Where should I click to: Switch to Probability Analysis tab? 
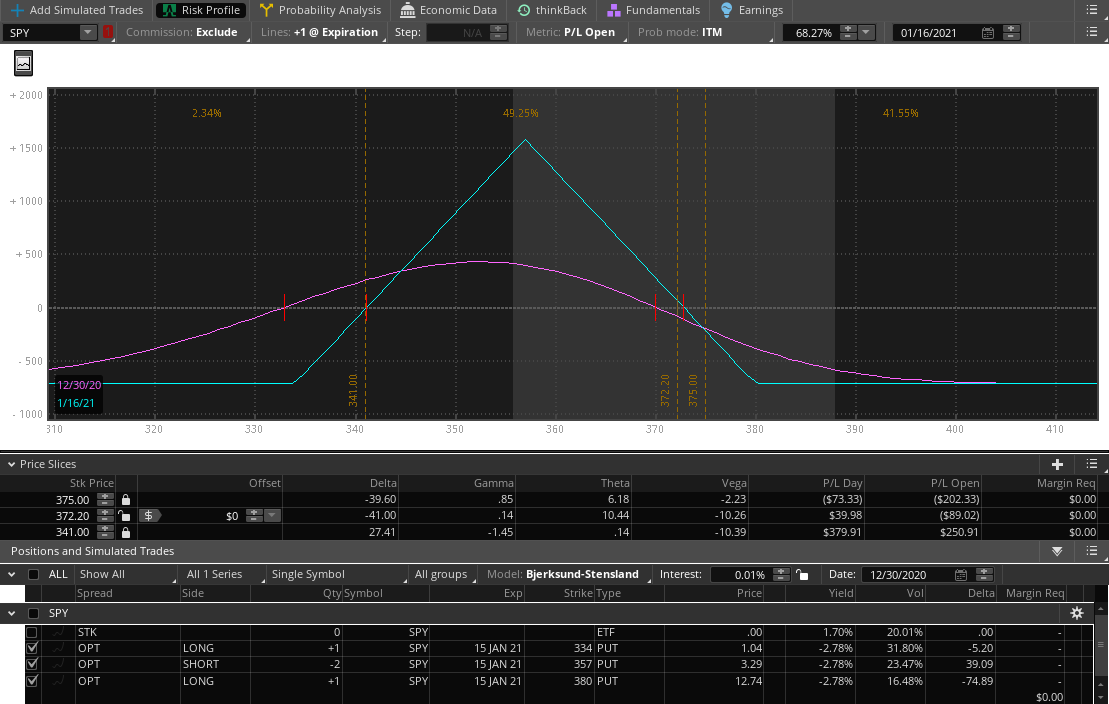(320, 10)
